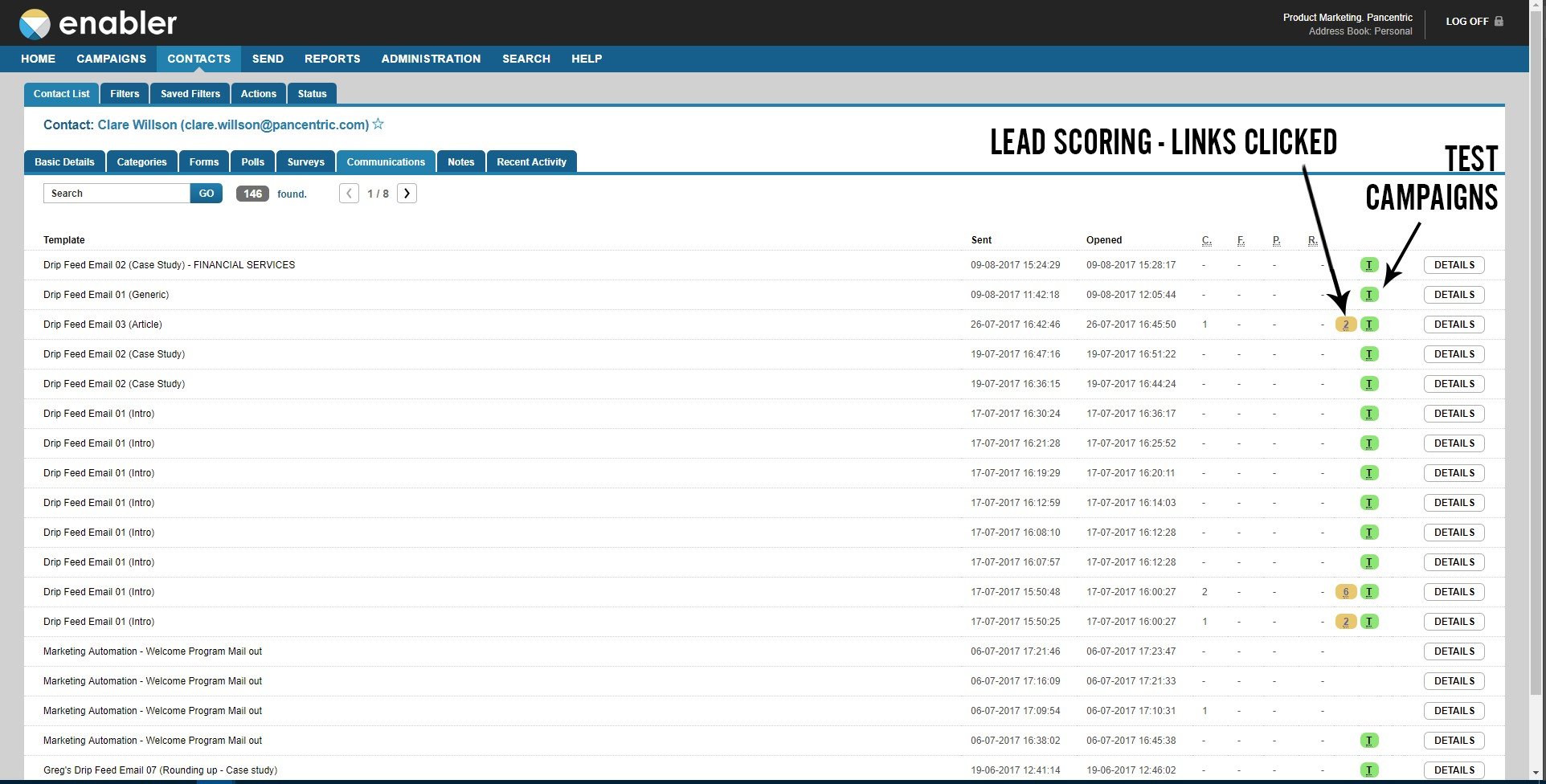The height and width of the screenshot is (784, 1546).
Task: Click green T badge on Greg's Drip Feed row
Action: tap(1369, 770)
